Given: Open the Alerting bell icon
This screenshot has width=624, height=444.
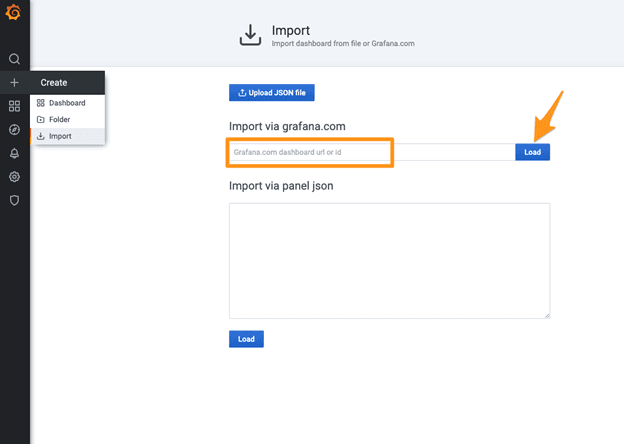Looking at the screenshot, I should [14, 153].
